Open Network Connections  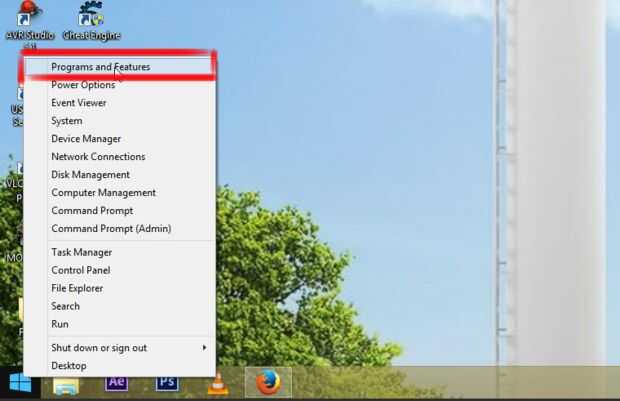click(x=120, y=157)
